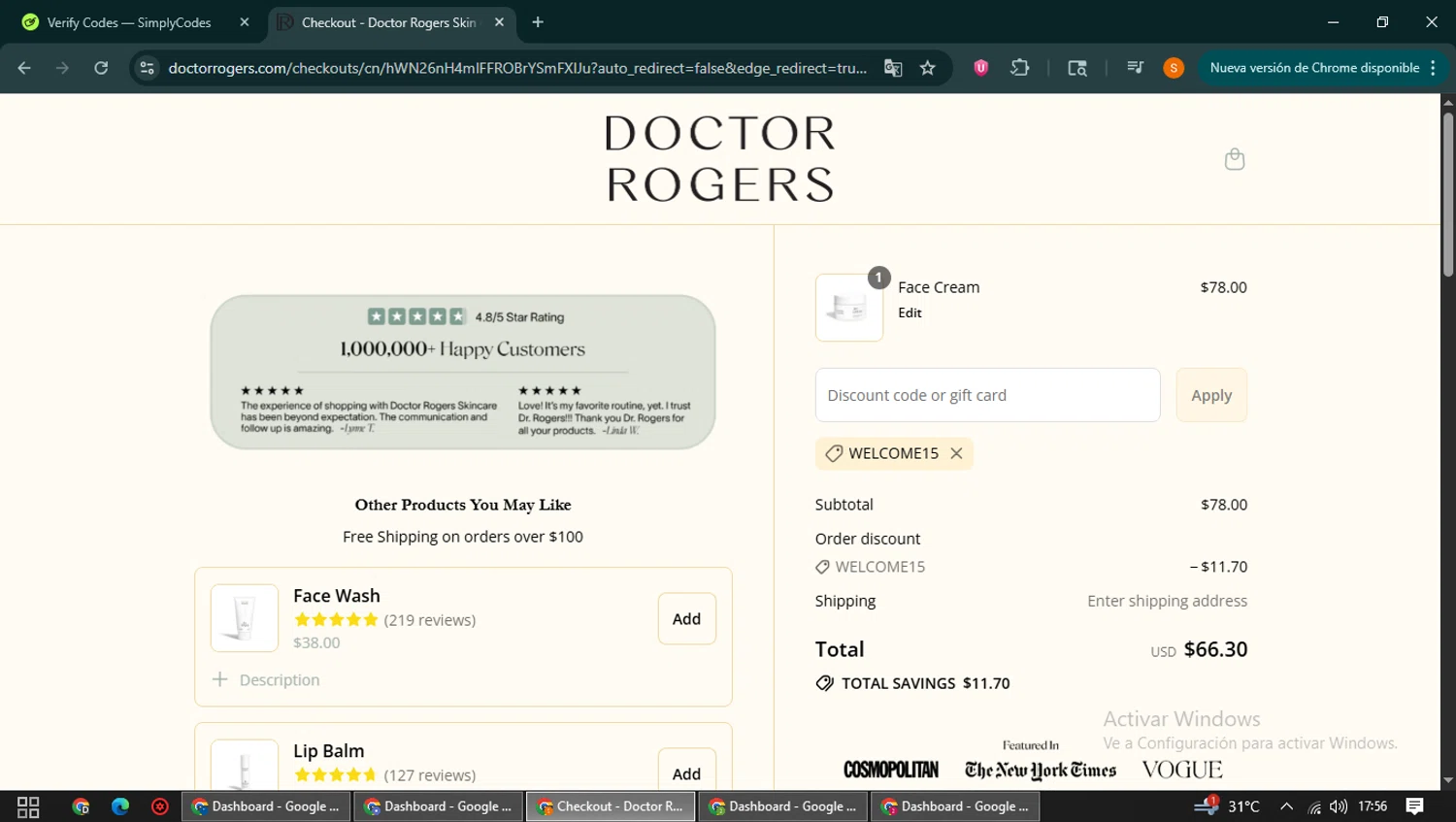Focus the discount code or gift card field

(987, 395)
